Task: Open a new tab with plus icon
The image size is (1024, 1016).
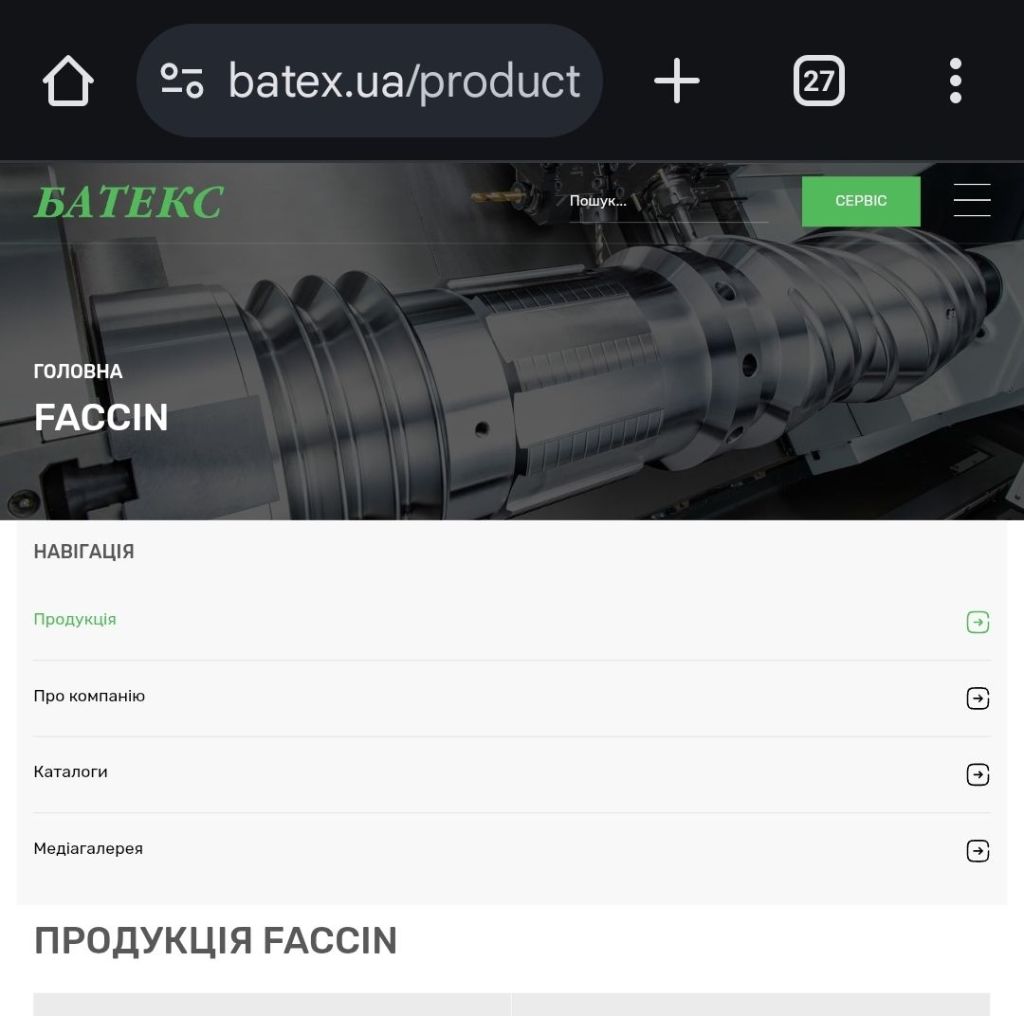Action: 677,81
